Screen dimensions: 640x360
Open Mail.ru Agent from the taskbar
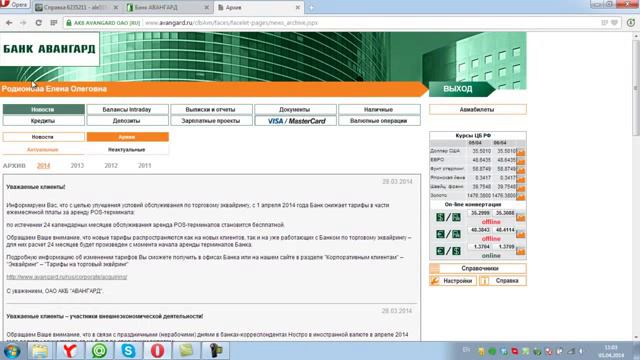coord(99,351)
